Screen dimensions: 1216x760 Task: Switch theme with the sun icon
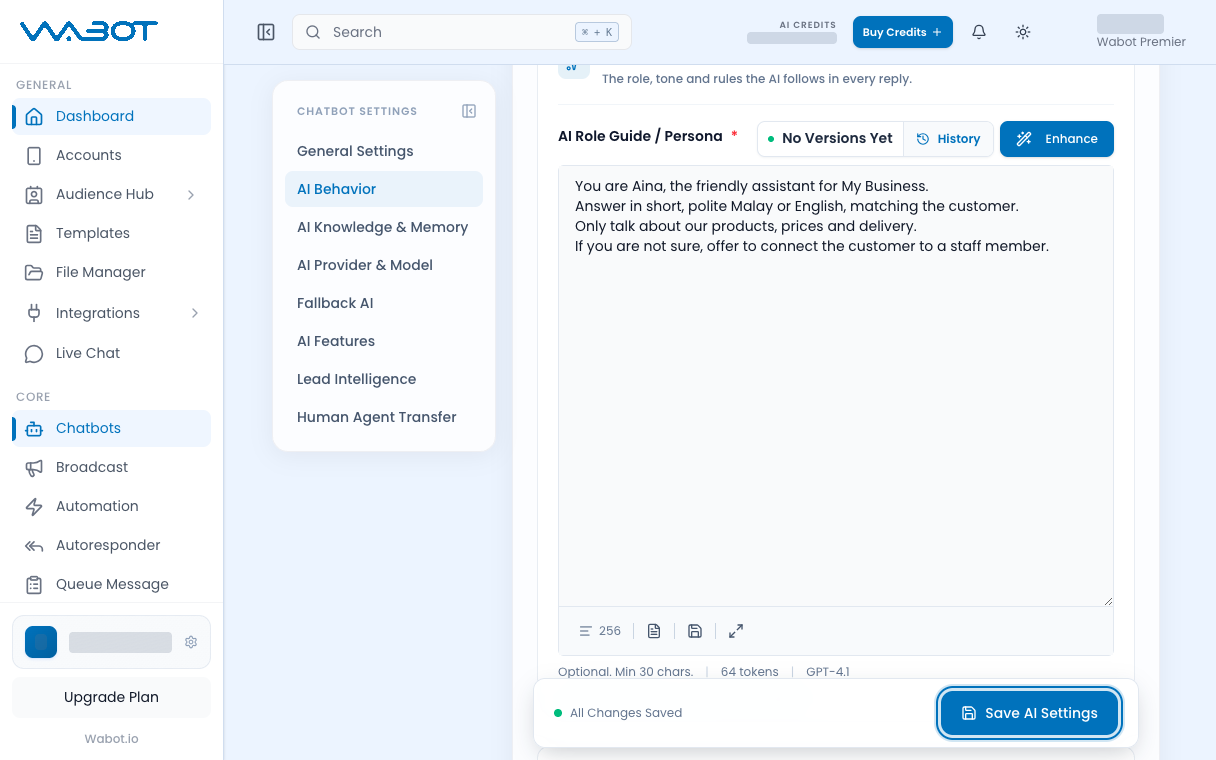pyautogui.click(x=1023, y=32)
